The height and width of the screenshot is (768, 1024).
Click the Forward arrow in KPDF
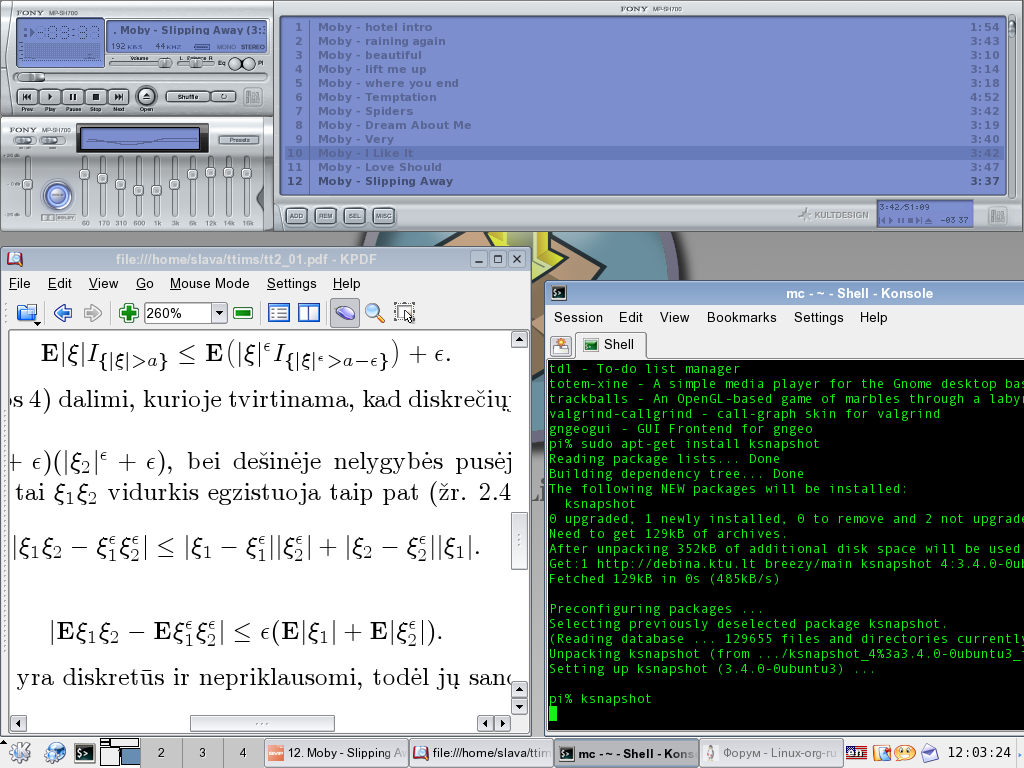(x=92, y=313)
